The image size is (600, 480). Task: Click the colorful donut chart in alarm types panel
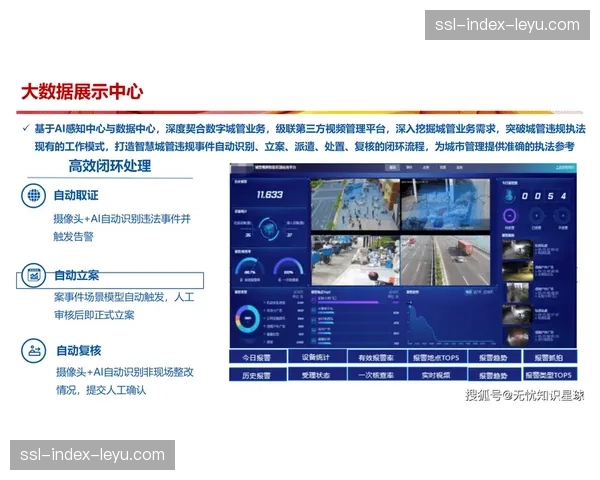coord(247,319)
